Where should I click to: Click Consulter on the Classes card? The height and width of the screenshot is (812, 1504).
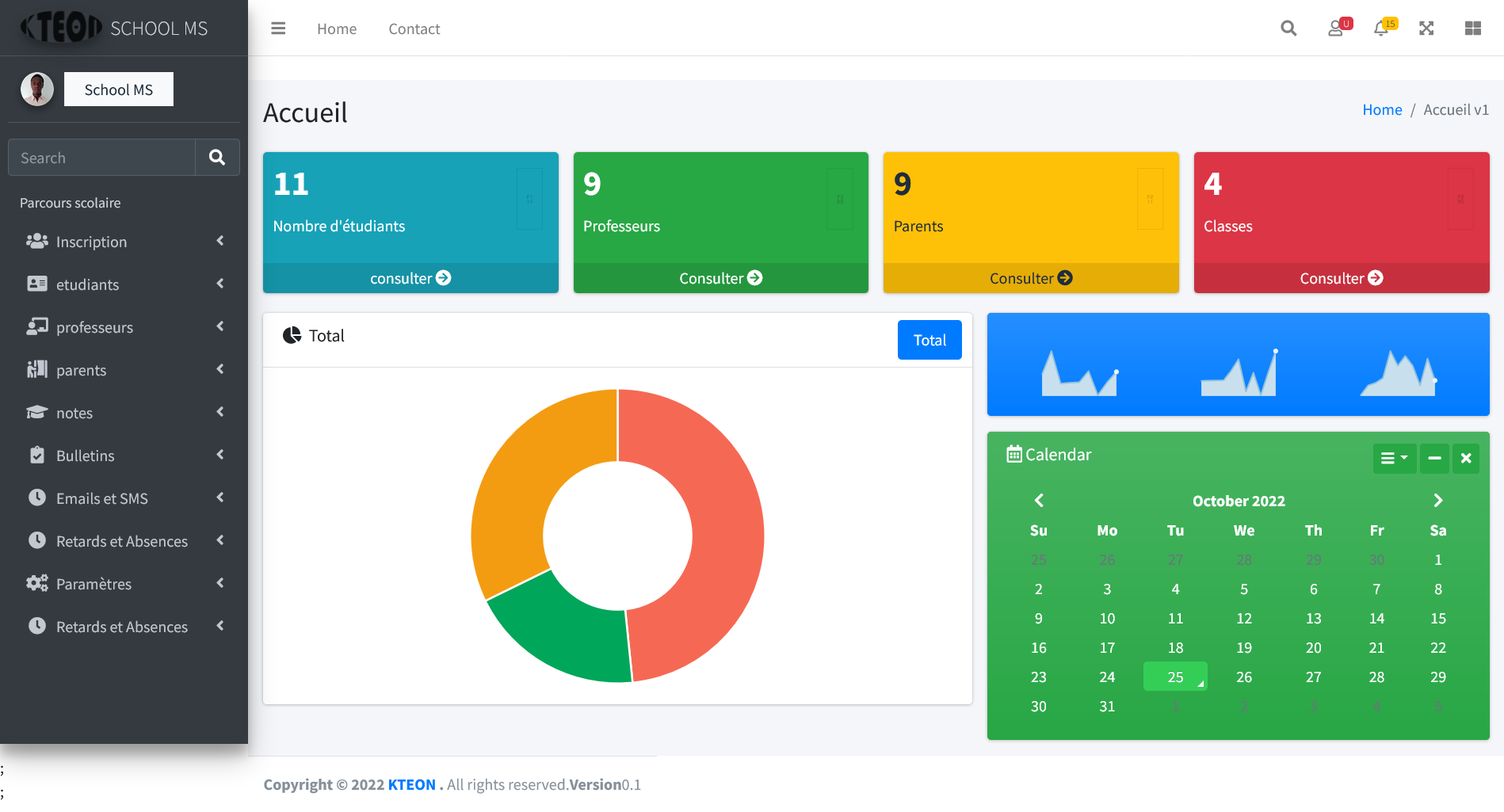click(x=1342, y=278)
